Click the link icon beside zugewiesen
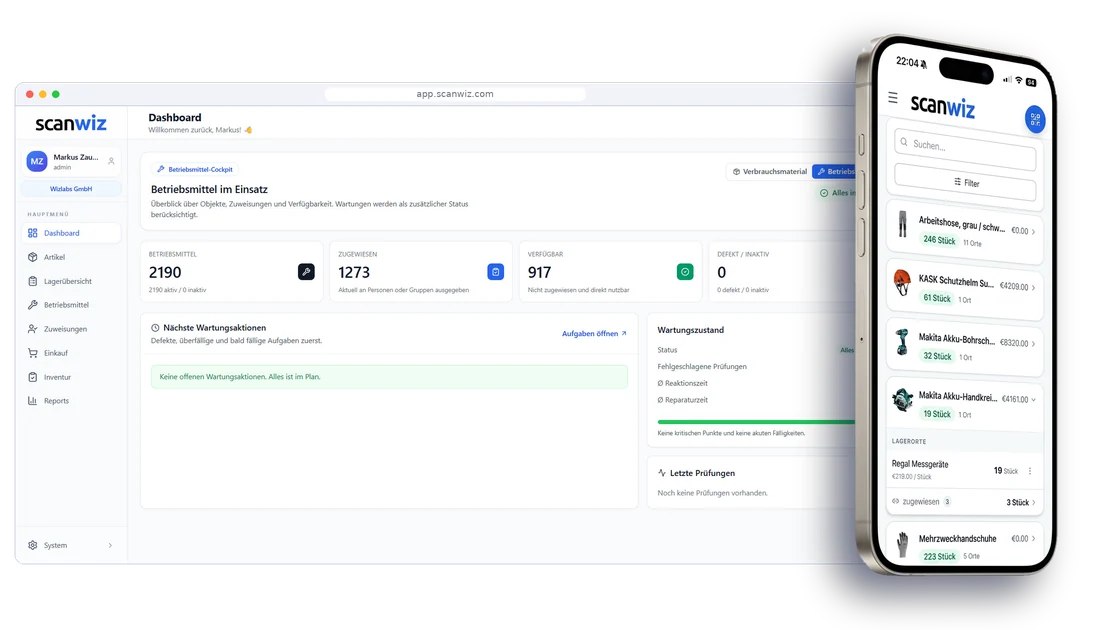 (896, 501)
